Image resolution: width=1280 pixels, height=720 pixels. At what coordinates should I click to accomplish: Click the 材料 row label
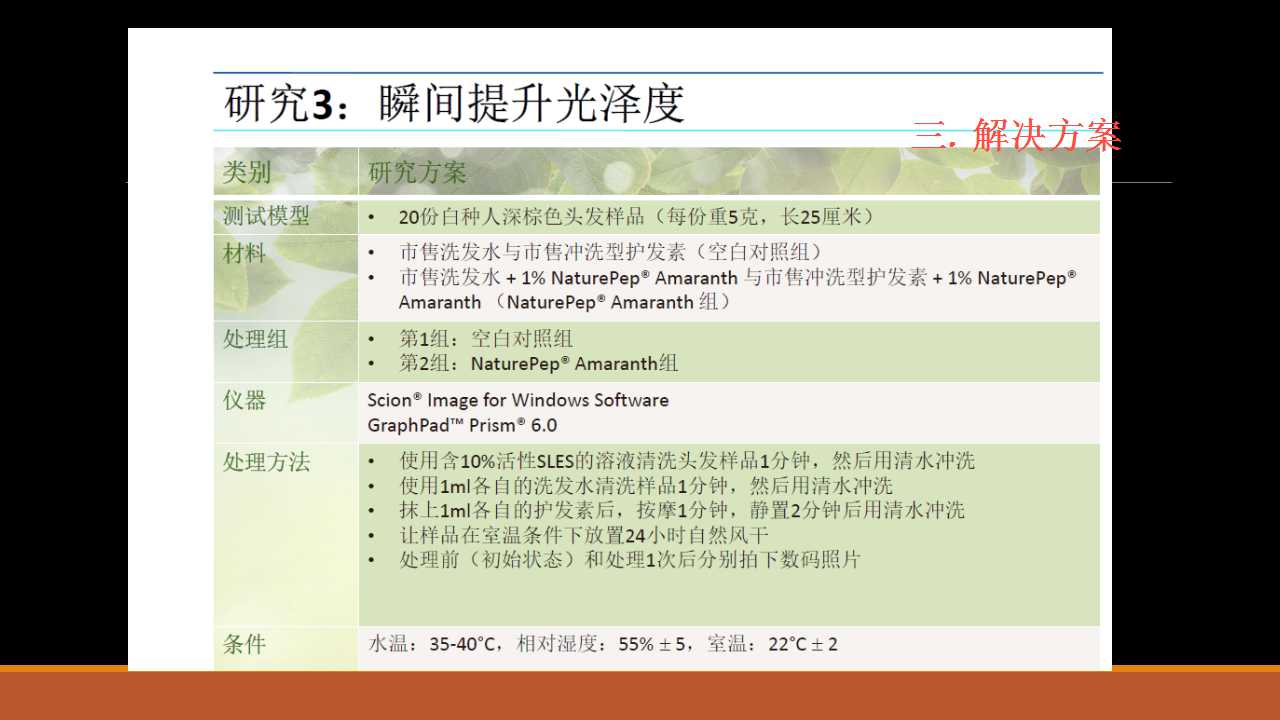pyautogui.click(x=245, y=254)
